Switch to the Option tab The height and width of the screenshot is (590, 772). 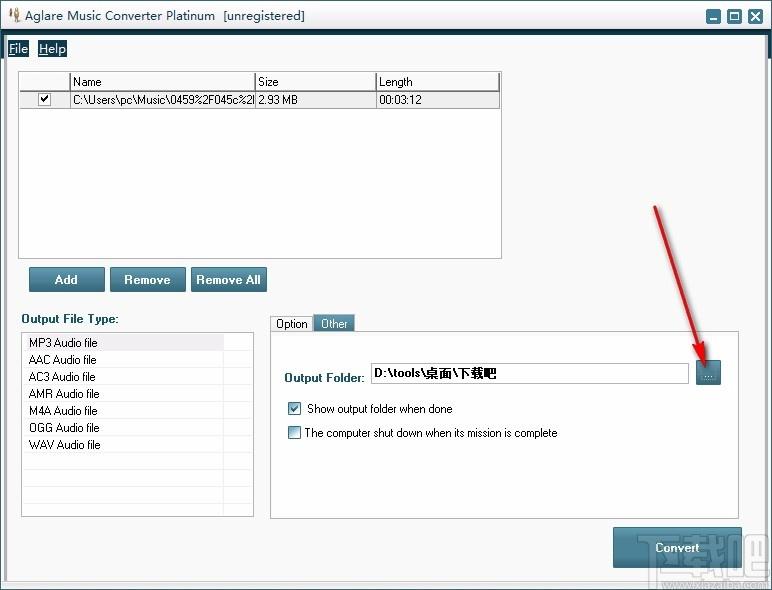point(291,324)
